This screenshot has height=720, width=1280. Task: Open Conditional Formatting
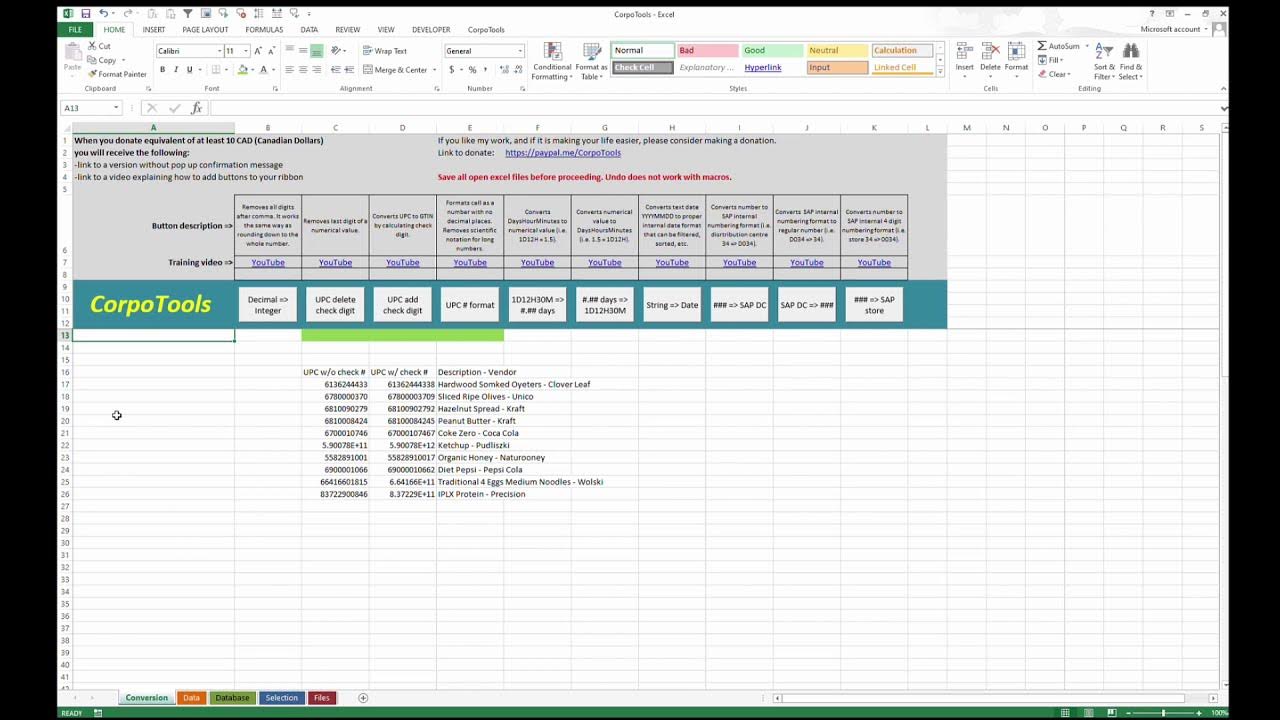point(551,62)
